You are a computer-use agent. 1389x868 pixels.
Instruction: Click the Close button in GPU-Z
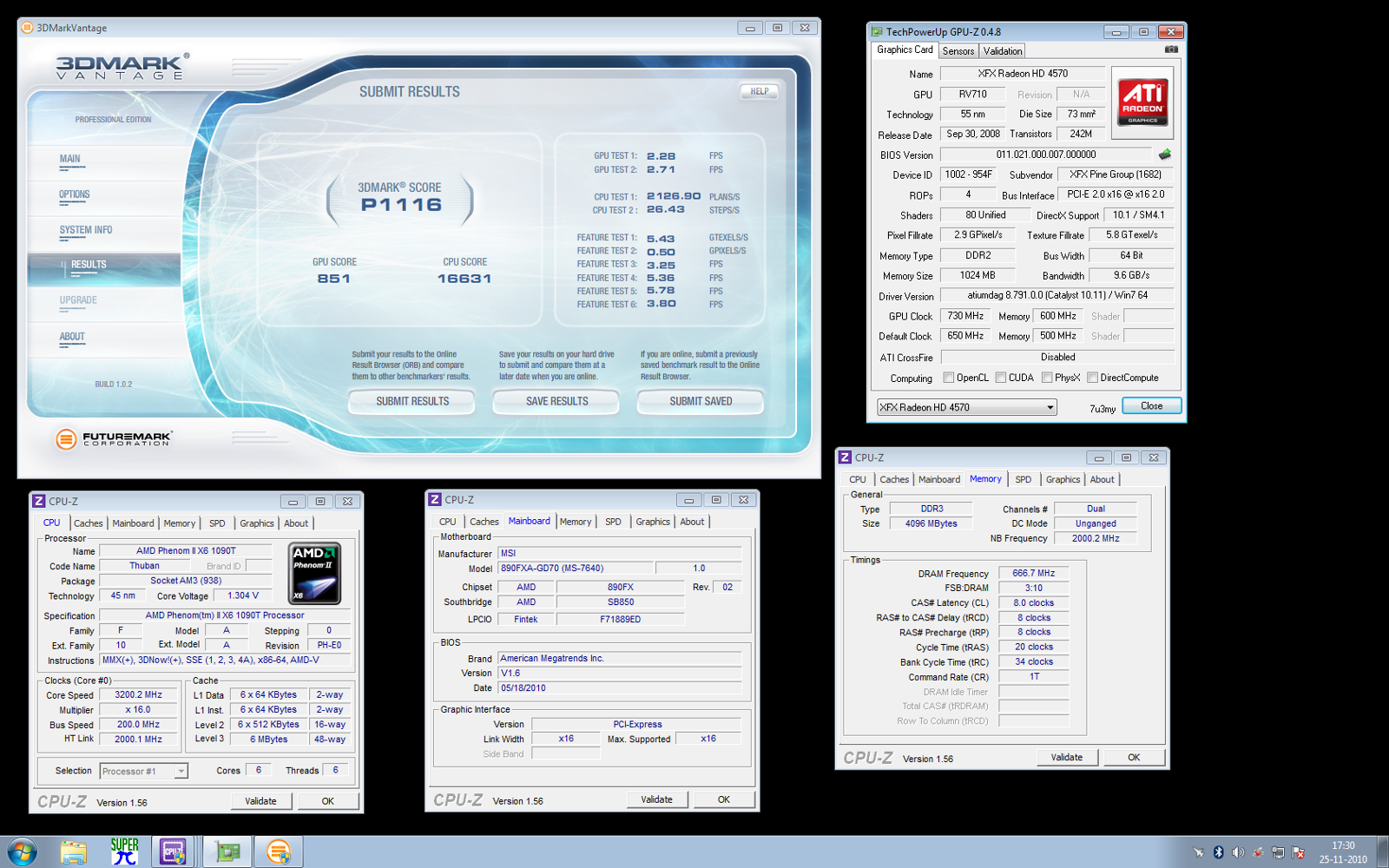coord(1151,405)
